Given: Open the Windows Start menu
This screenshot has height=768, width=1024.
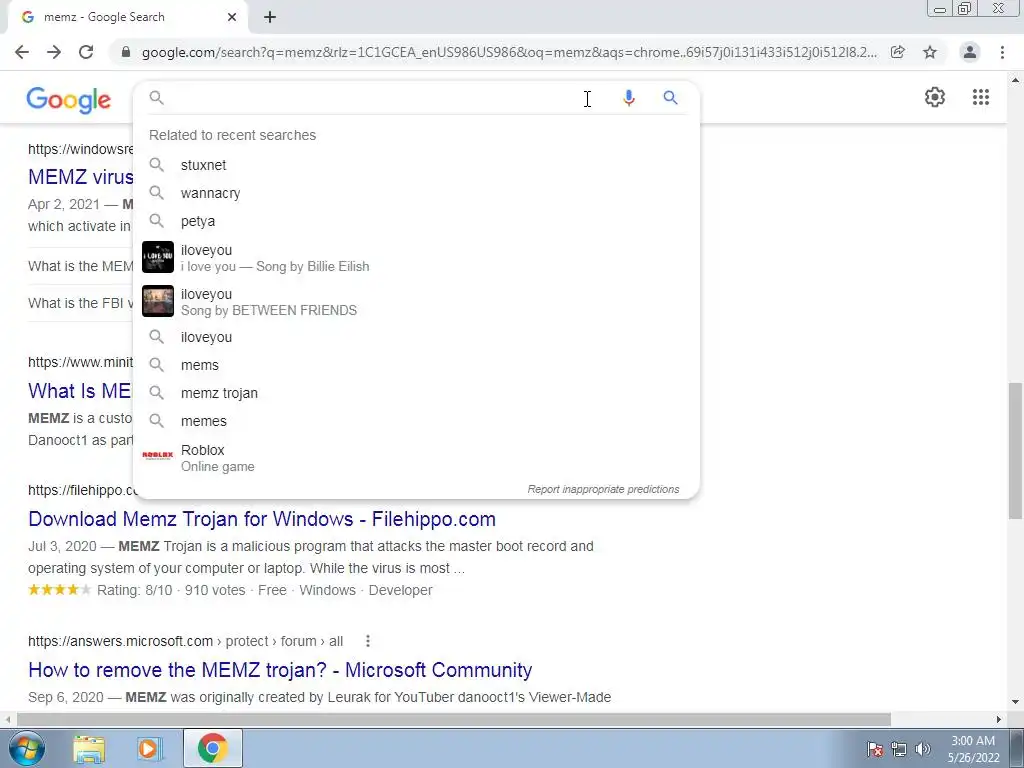Looking at the screenshot, I should coord(27,748).
